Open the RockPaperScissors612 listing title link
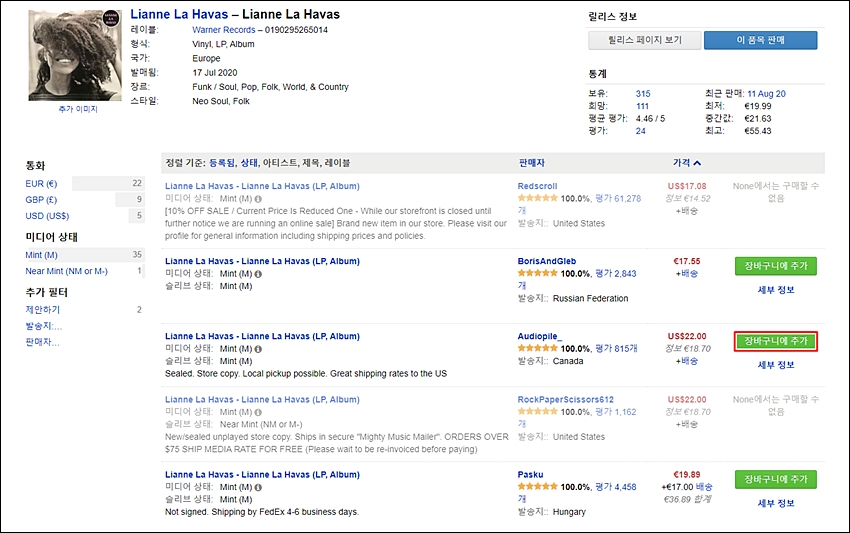The image size is (850, 533). (262, 400)
